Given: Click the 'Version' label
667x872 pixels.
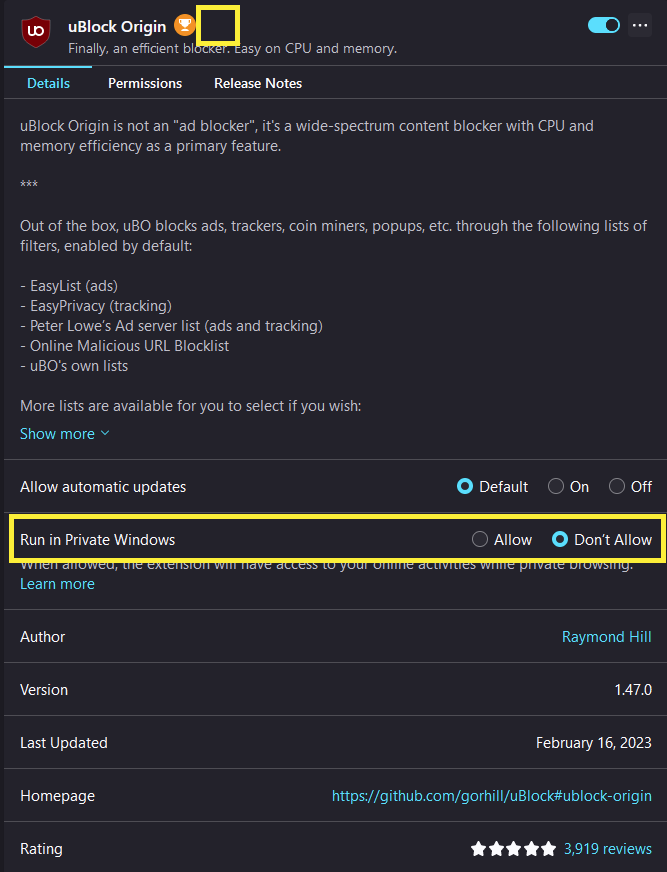Looking at the screenshot, I should click(44, 690).
